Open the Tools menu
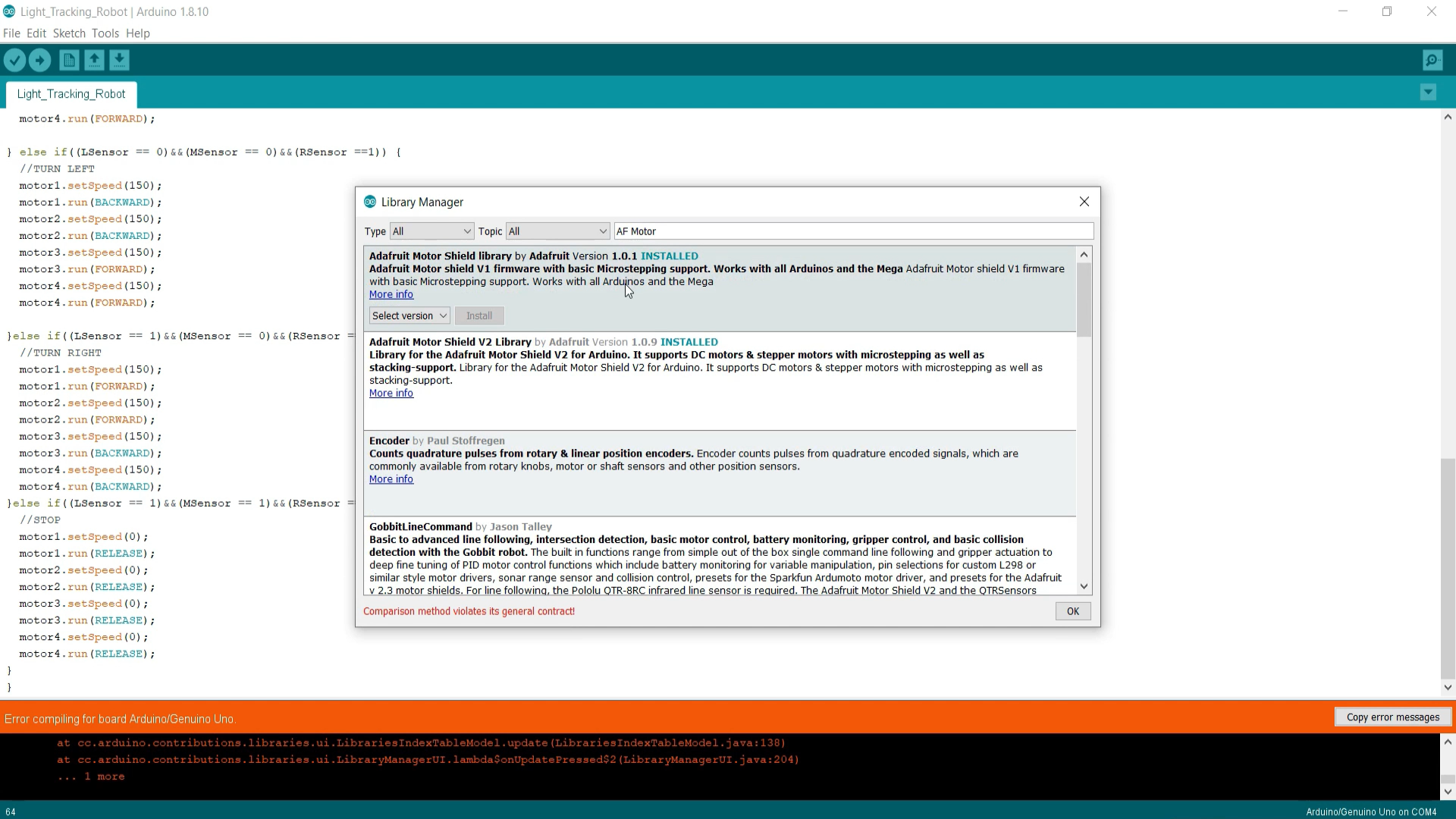1456x819 pixels. coord(105,33)
